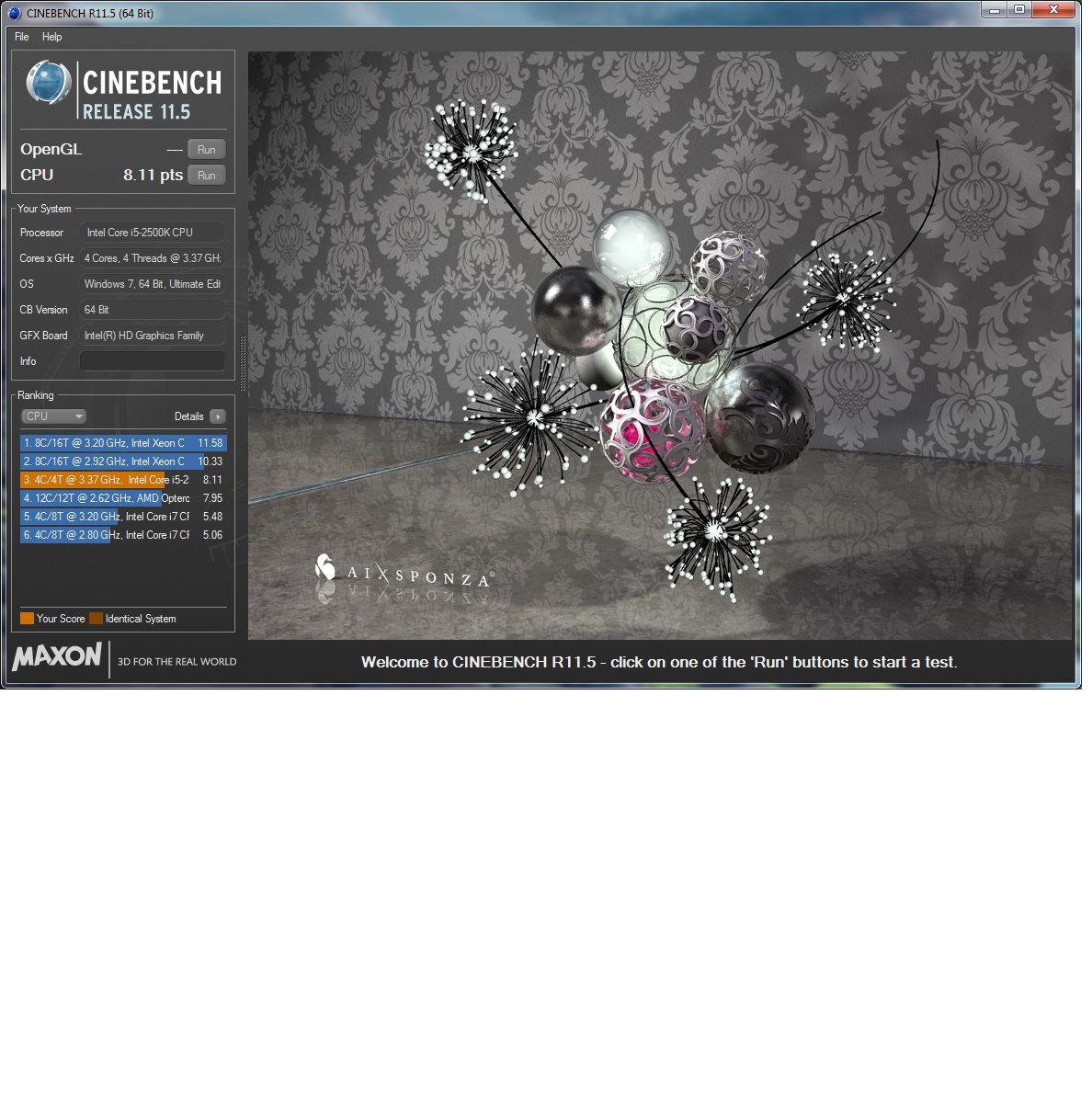Open the File menu
The image size is (1092, 1094).
point(22,37)
